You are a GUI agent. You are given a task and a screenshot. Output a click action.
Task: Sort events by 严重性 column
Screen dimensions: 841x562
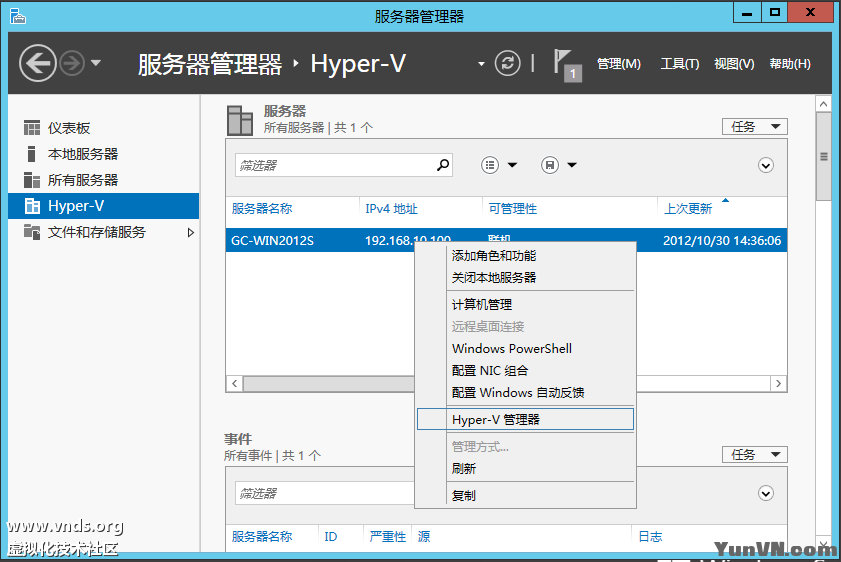(x=388, y=536)
